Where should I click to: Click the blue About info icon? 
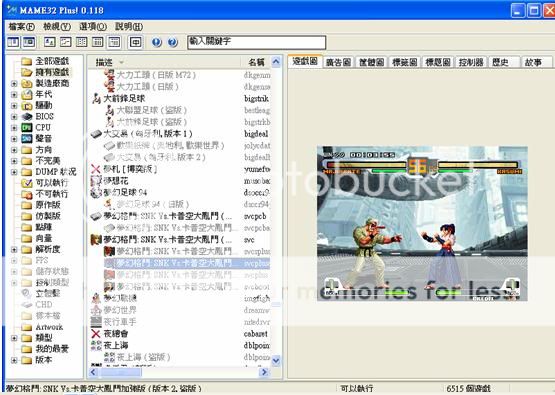(x=157, y=42)
